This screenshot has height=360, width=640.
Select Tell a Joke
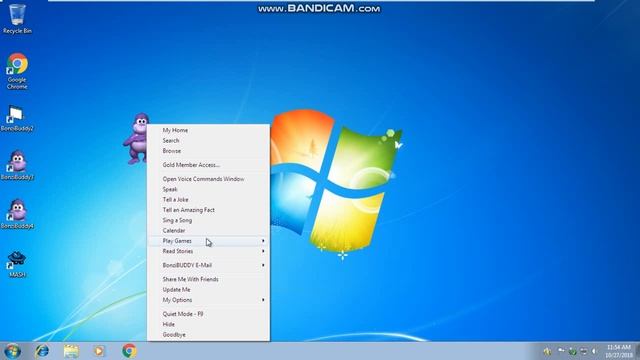(208, 200)
